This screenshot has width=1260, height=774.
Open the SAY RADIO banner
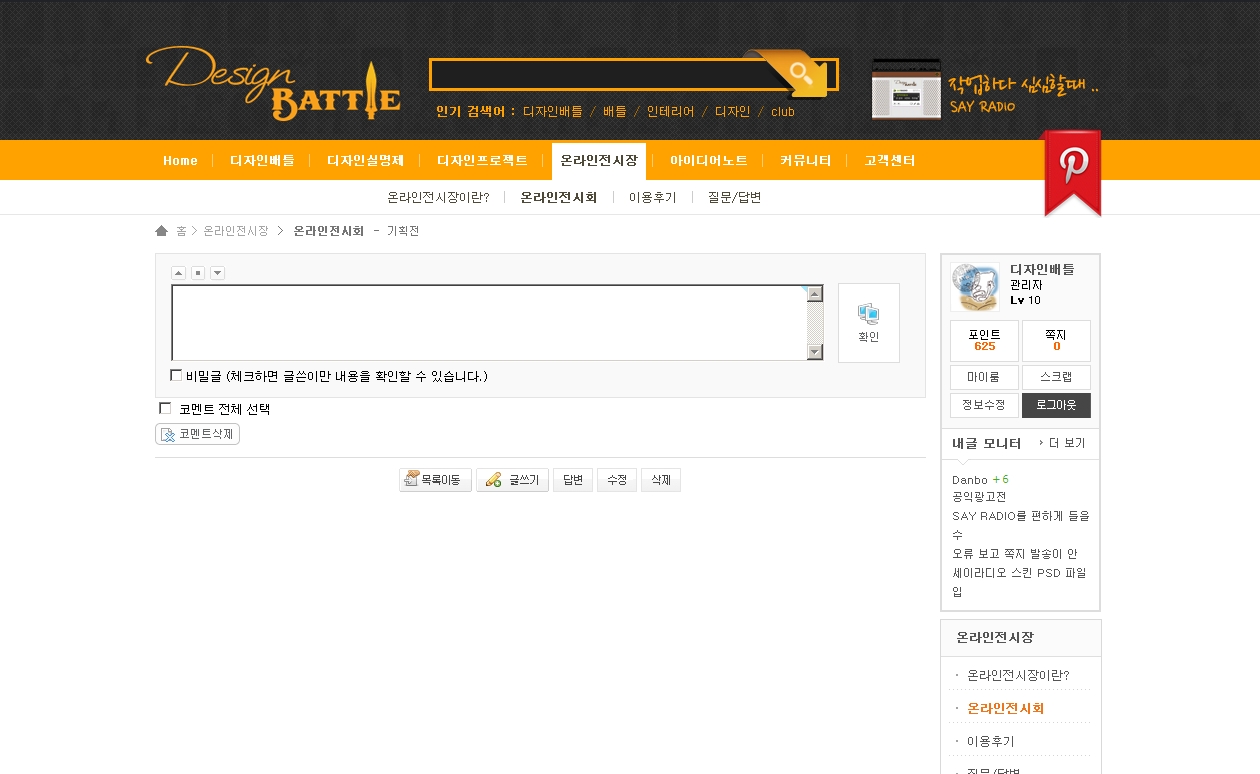point(985,89)
